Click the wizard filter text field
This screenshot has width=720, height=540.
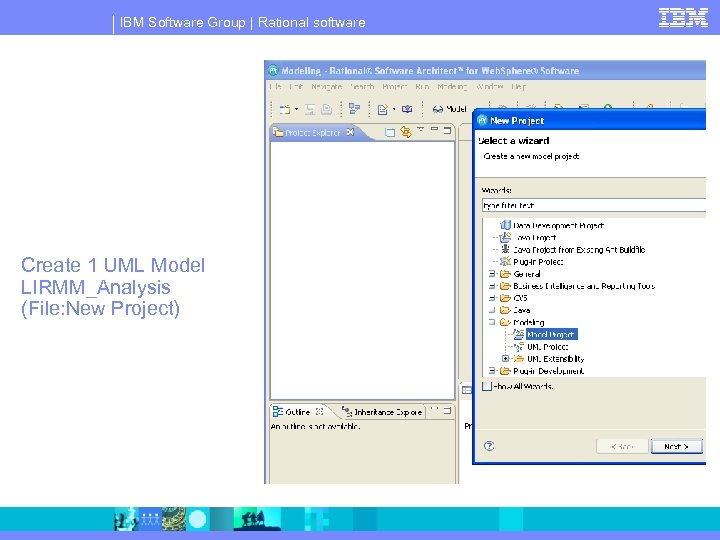click(x=594, y=205)
